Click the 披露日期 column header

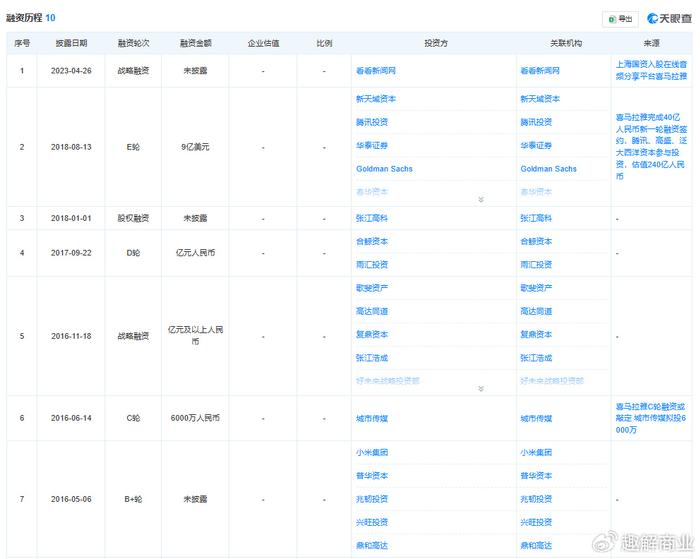pyautogui.click(x=71, y=43)
